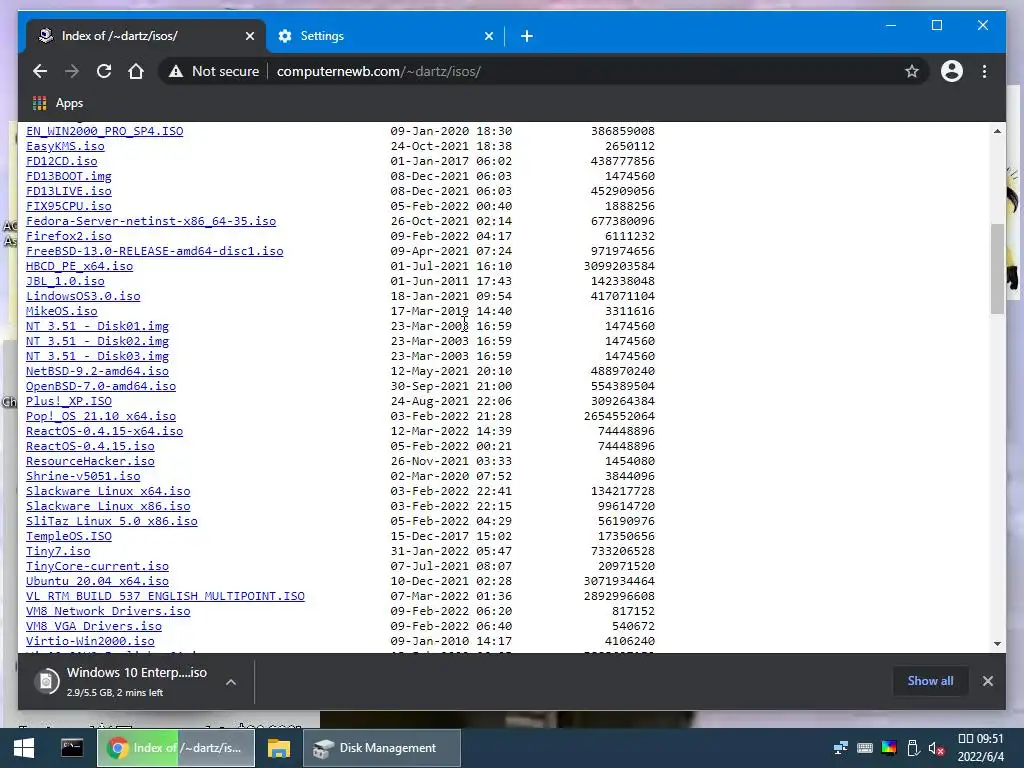Close the Index of /~dartz/isos/ tab
The image size is (1024, 768).
pos(249,36)
